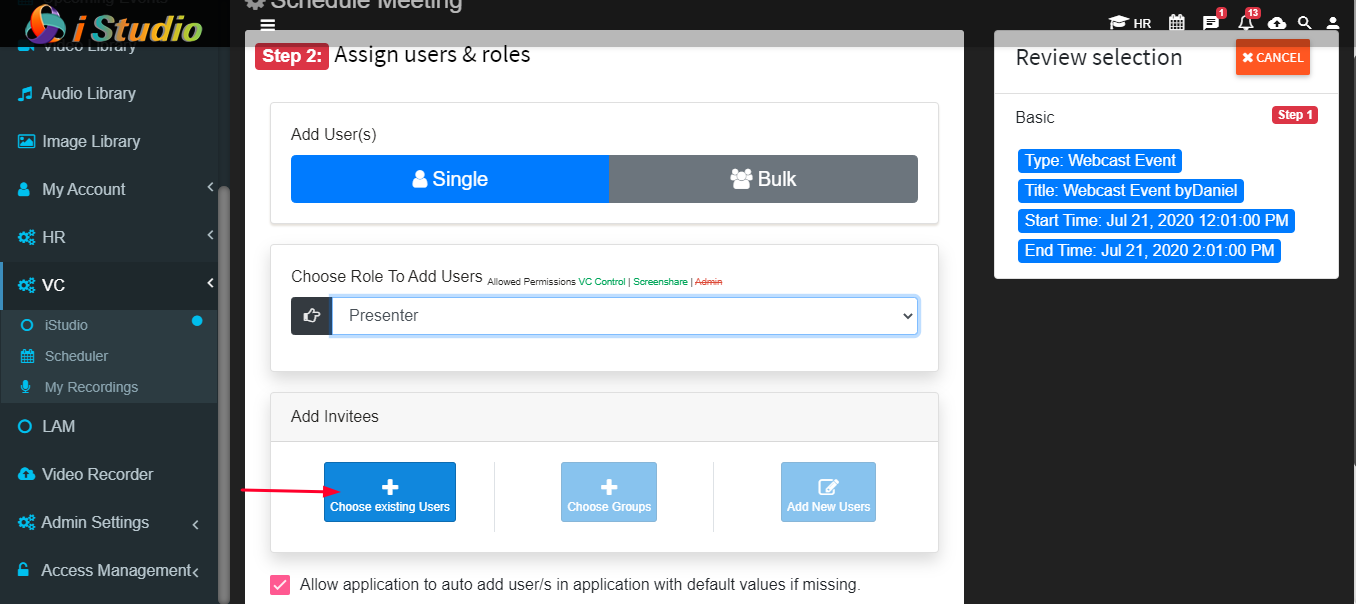Click the VC Control permission label

602,282
